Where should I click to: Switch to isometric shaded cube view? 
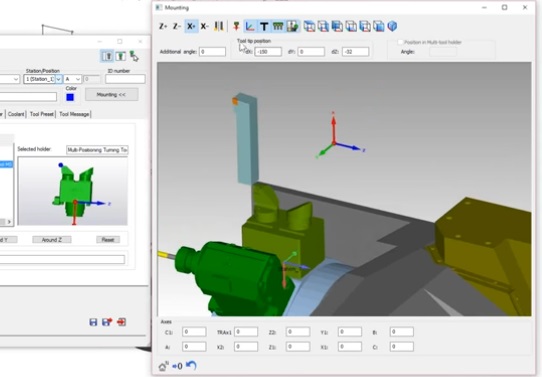[392, 26]
